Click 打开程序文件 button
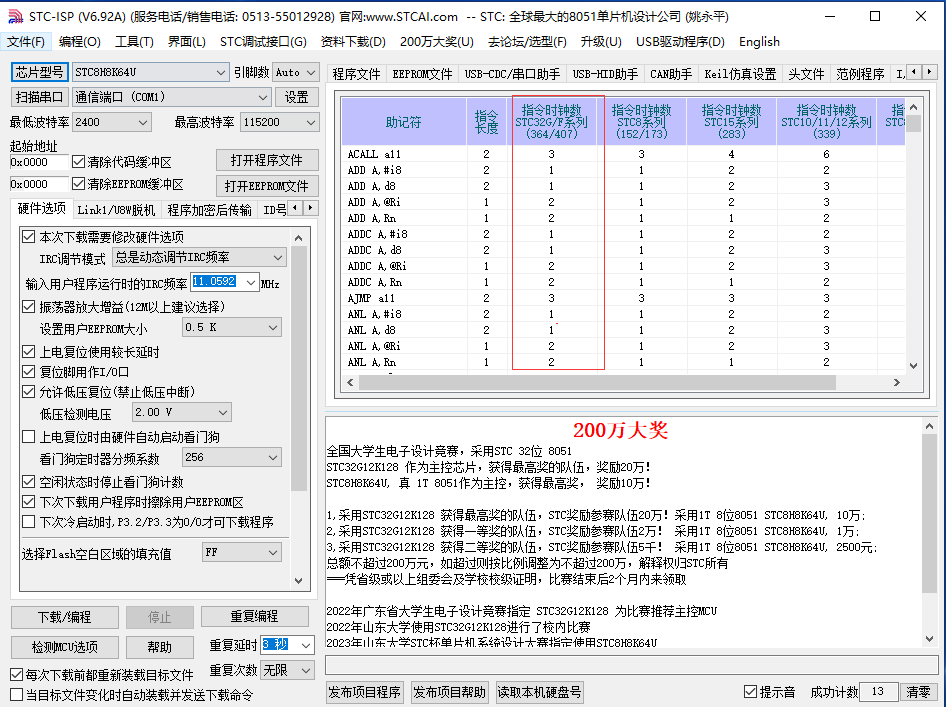Image resolution: width=946 pixels, height=707 pixels. point(267,160)
